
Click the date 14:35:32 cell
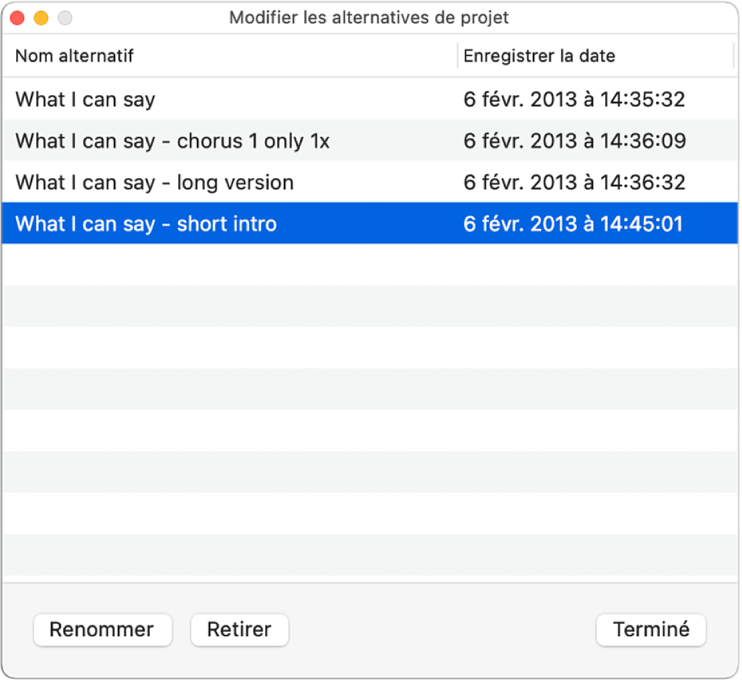coord(574,99)
